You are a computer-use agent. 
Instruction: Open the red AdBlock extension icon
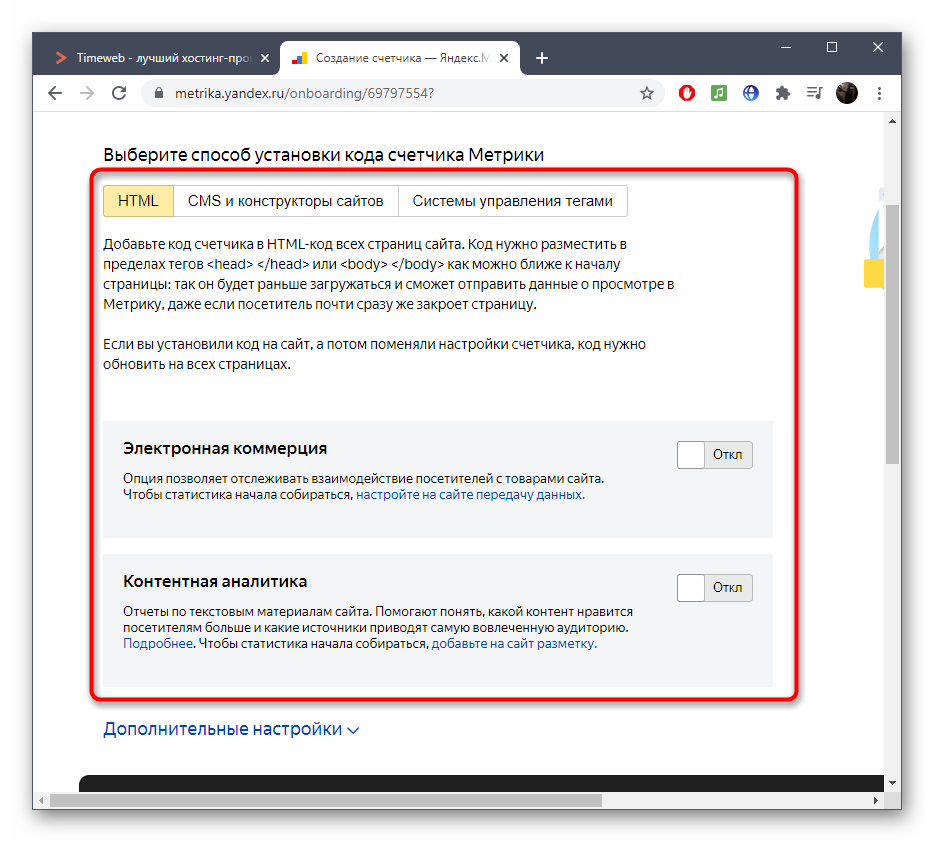click(687, 93)
